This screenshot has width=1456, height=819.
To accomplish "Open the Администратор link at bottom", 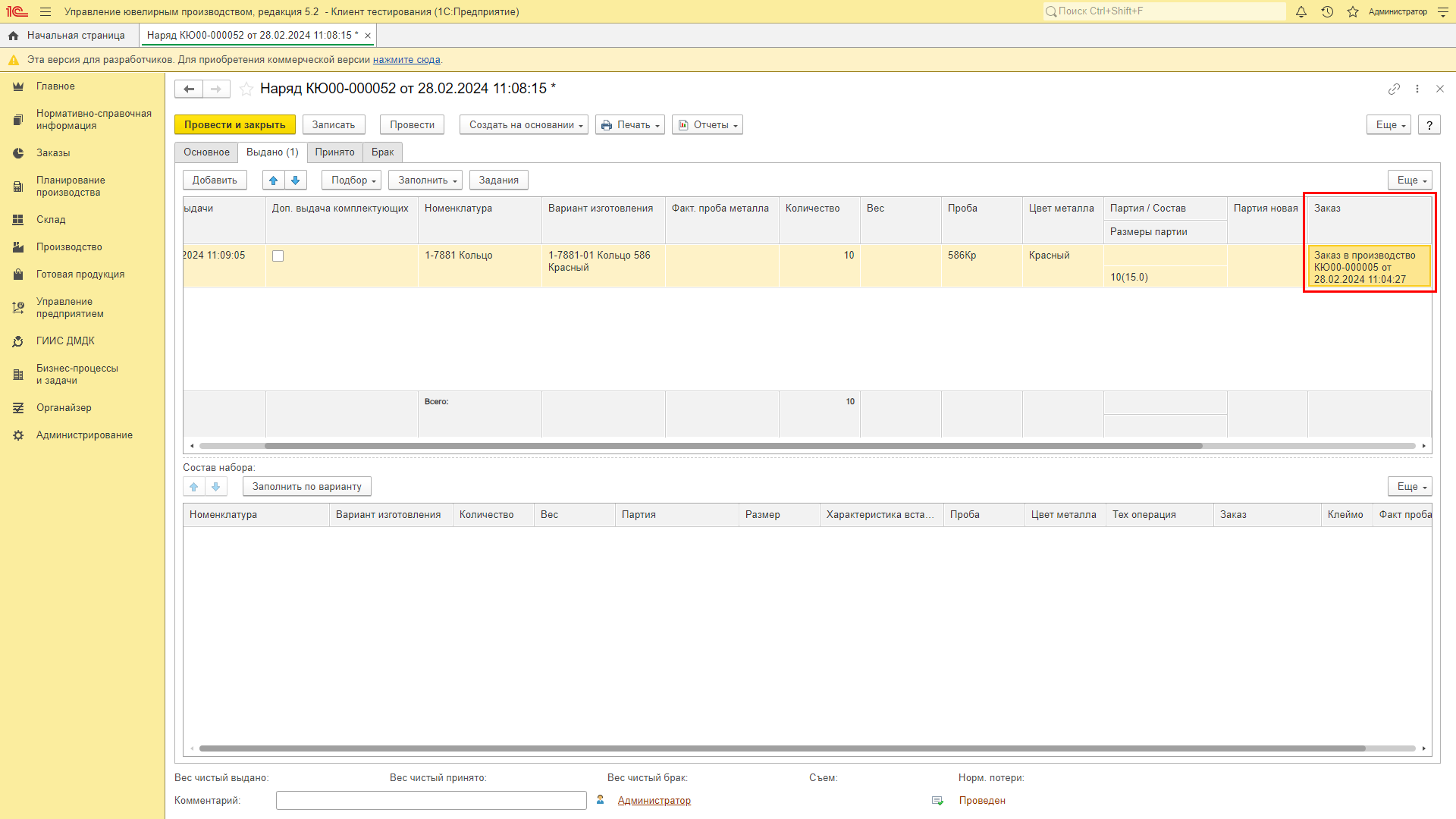I will 654,801.
